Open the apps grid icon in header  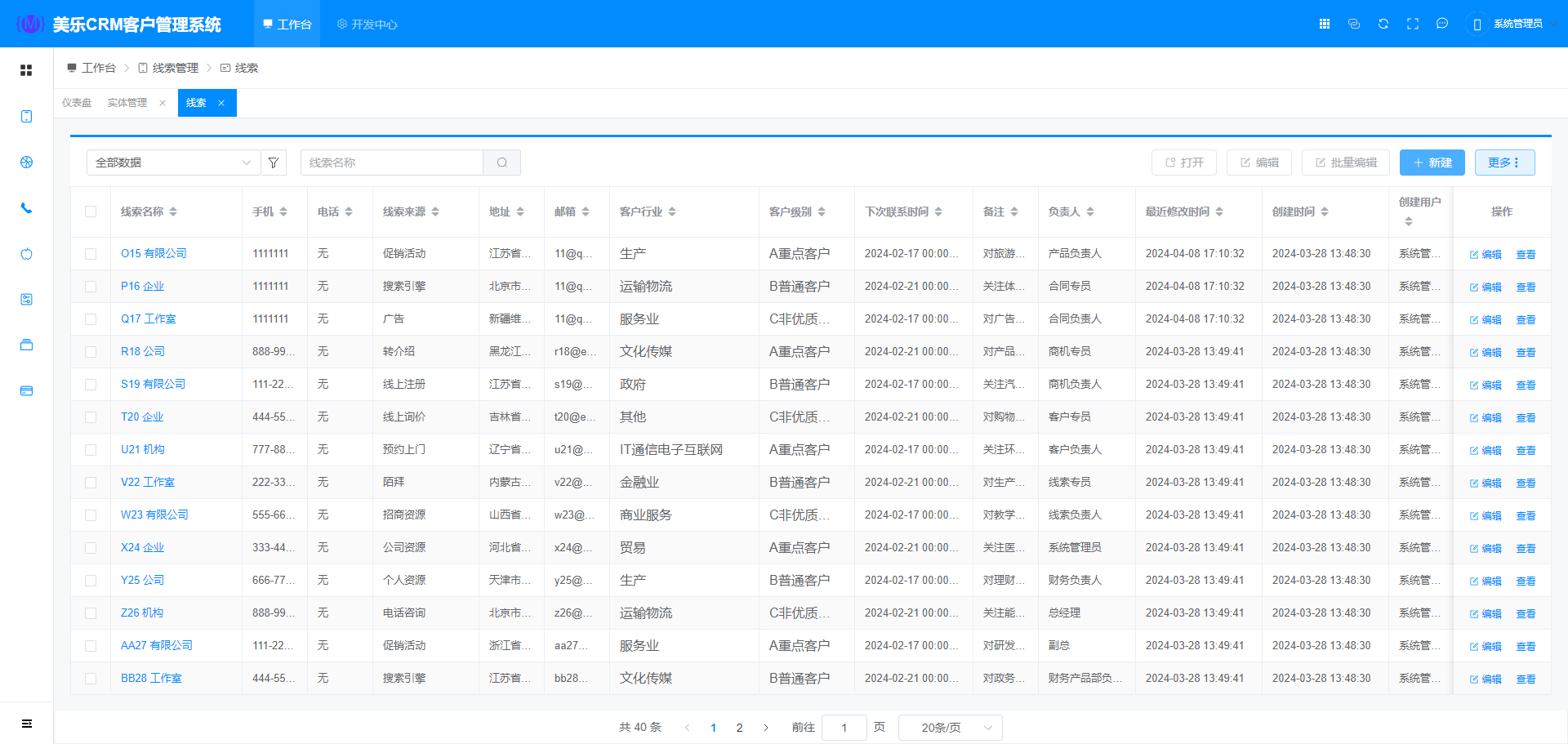1325,24
